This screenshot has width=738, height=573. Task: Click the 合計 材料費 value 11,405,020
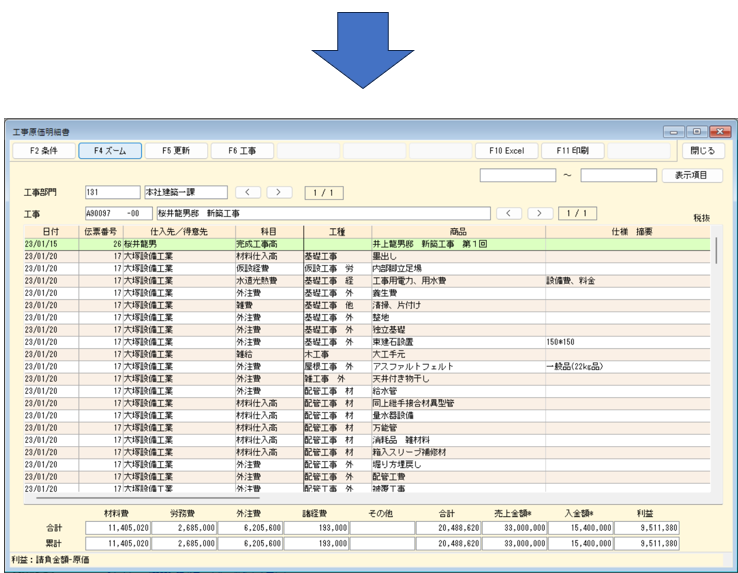[x=118, y=528]
